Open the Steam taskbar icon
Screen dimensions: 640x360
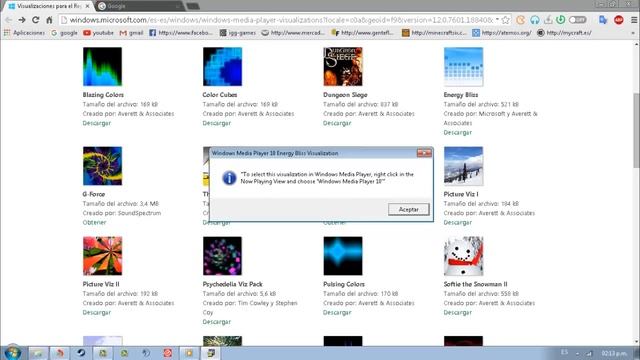tap(81, 353)
